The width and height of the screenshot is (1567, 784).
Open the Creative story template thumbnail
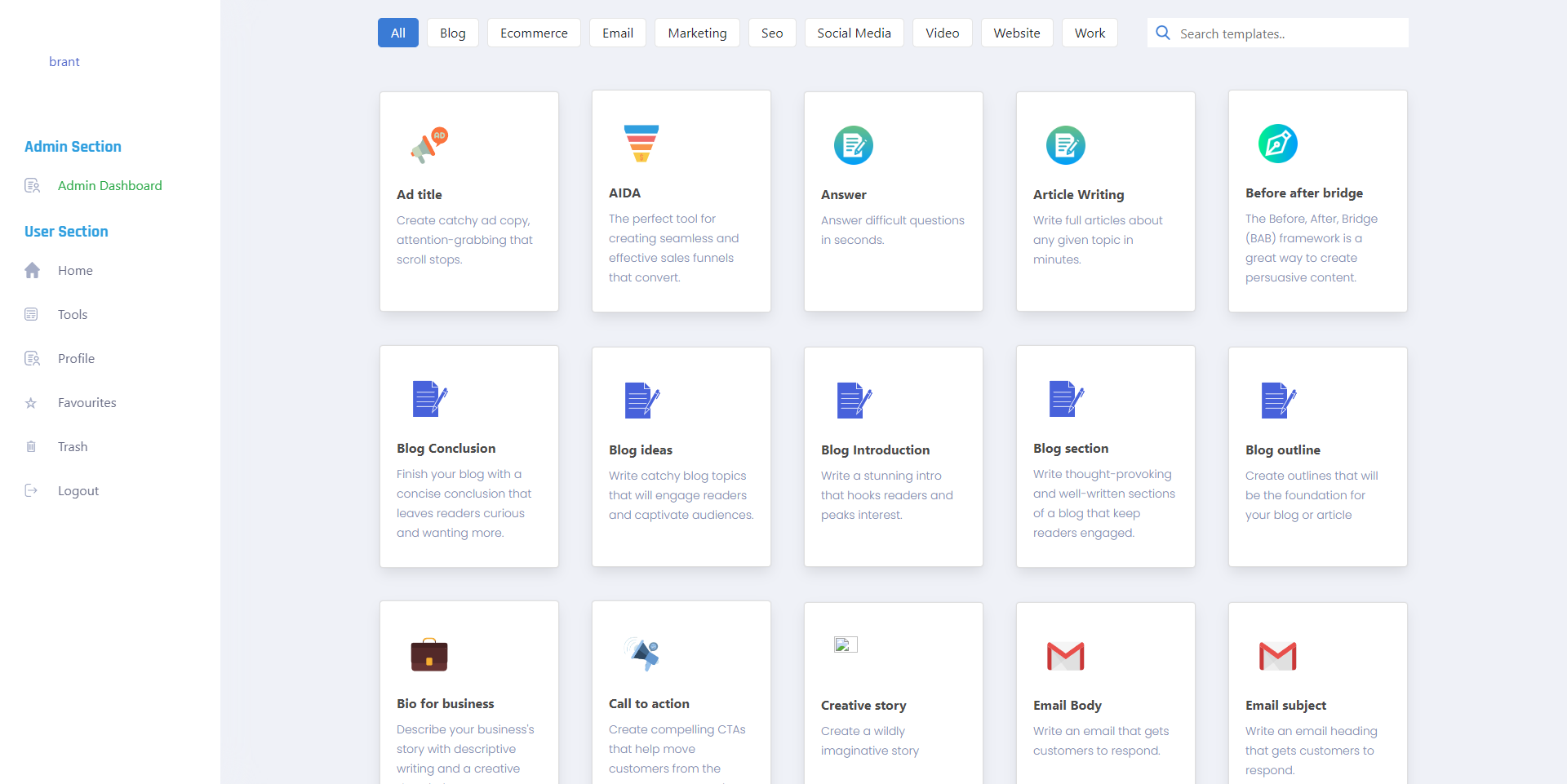846,645
